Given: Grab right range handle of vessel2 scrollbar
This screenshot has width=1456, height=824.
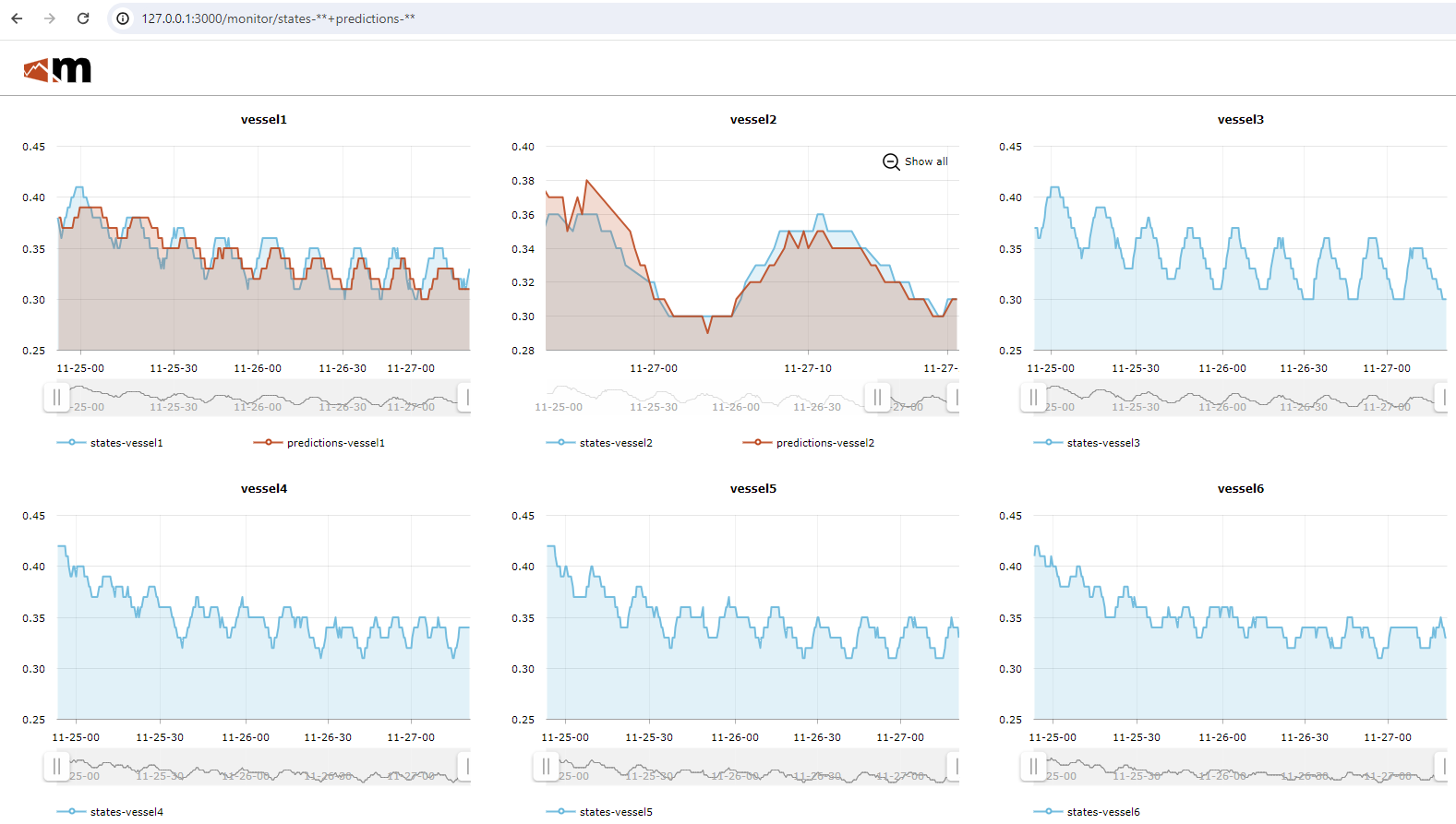Looking at the screenshot, I should 955,398.
